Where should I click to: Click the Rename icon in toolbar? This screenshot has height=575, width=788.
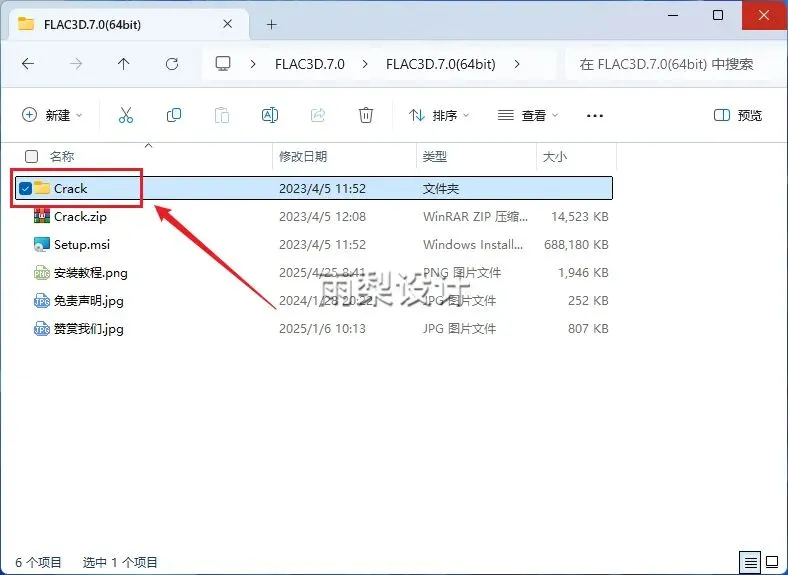pyautogui.click(x=270, y=115)
